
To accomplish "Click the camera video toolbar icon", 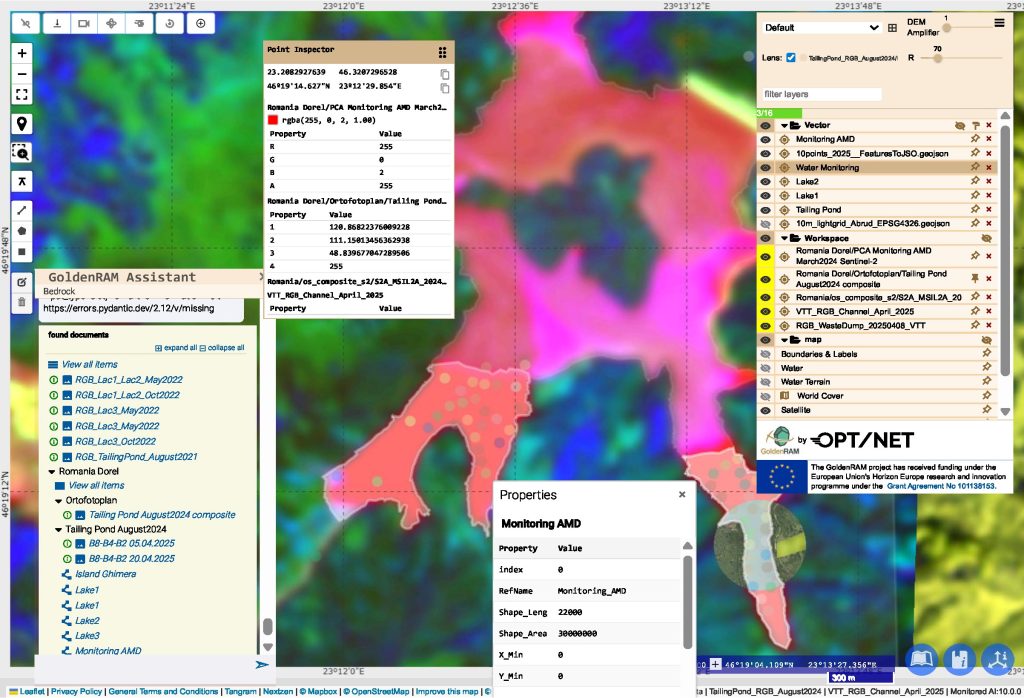I will 83,23.
